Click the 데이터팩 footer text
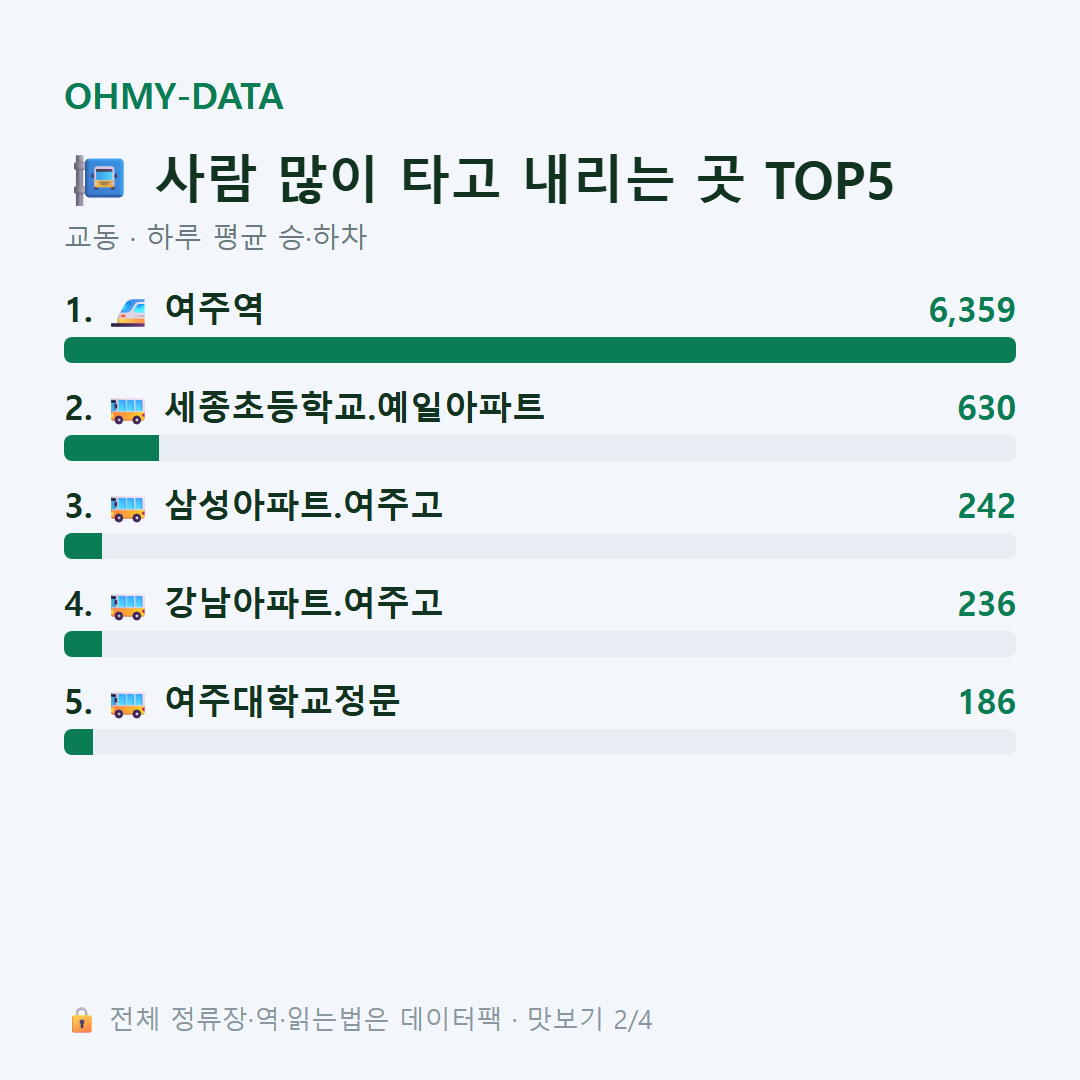This screenshot has height=1080, width=1080. pos(451,1019)
